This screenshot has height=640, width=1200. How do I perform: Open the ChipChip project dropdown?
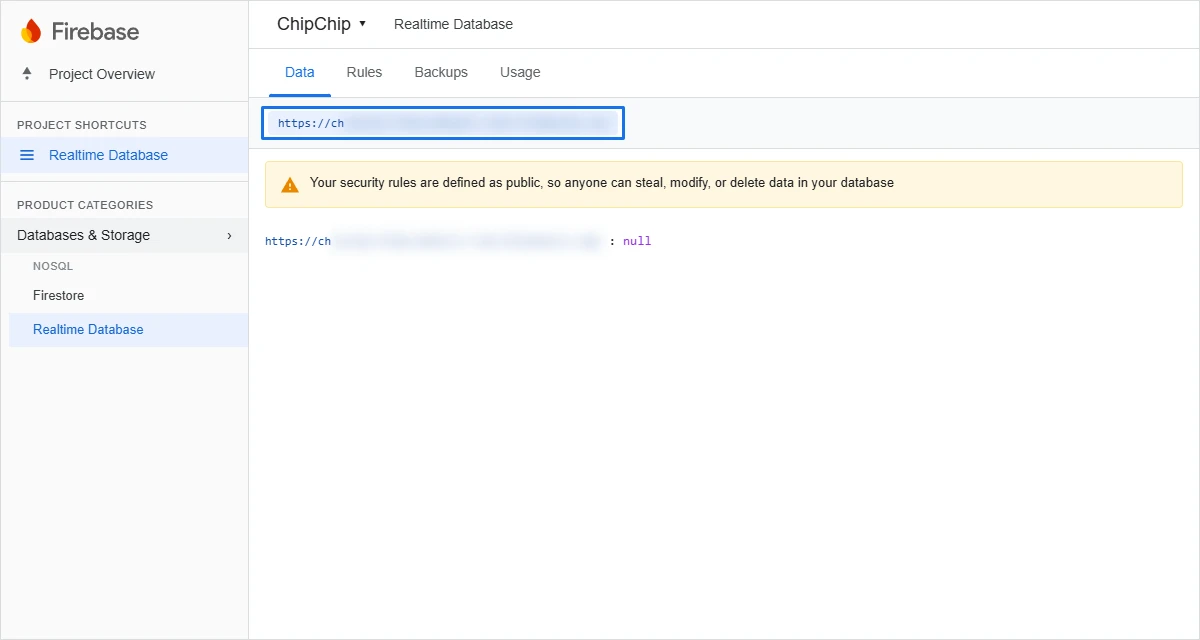coord(322,24)
